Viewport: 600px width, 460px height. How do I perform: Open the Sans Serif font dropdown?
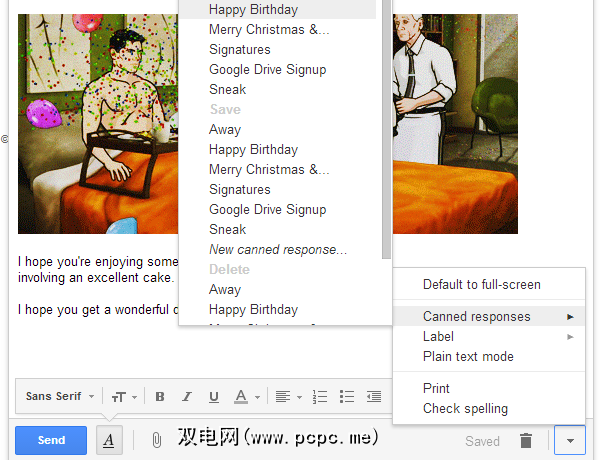[x=60, y=396]
